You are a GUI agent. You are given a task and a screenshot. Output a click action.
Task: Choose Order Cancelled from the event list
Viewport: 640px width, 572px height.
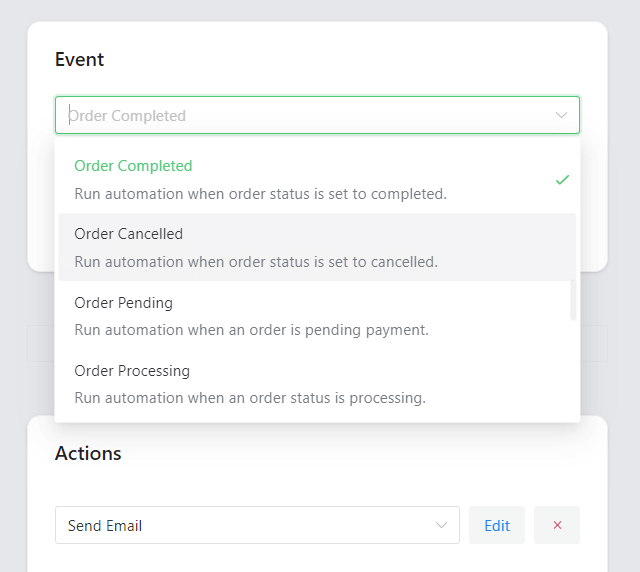(317, 247)
